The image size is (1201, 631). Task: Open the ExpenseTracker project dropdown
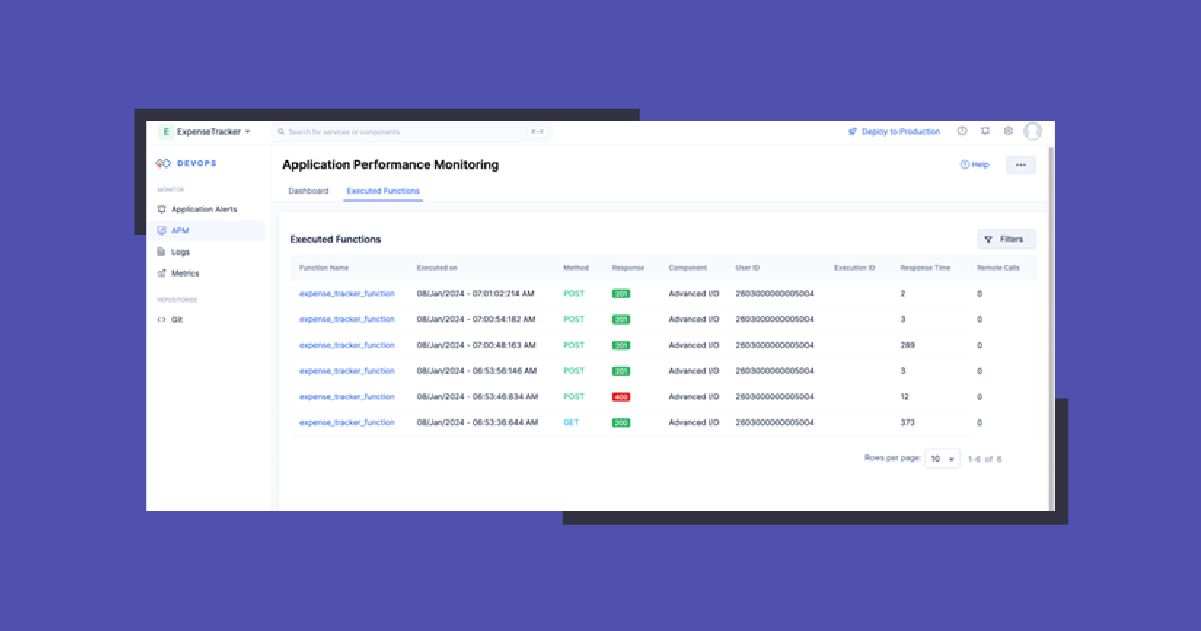pyautogui.click(x=205, y=131)
